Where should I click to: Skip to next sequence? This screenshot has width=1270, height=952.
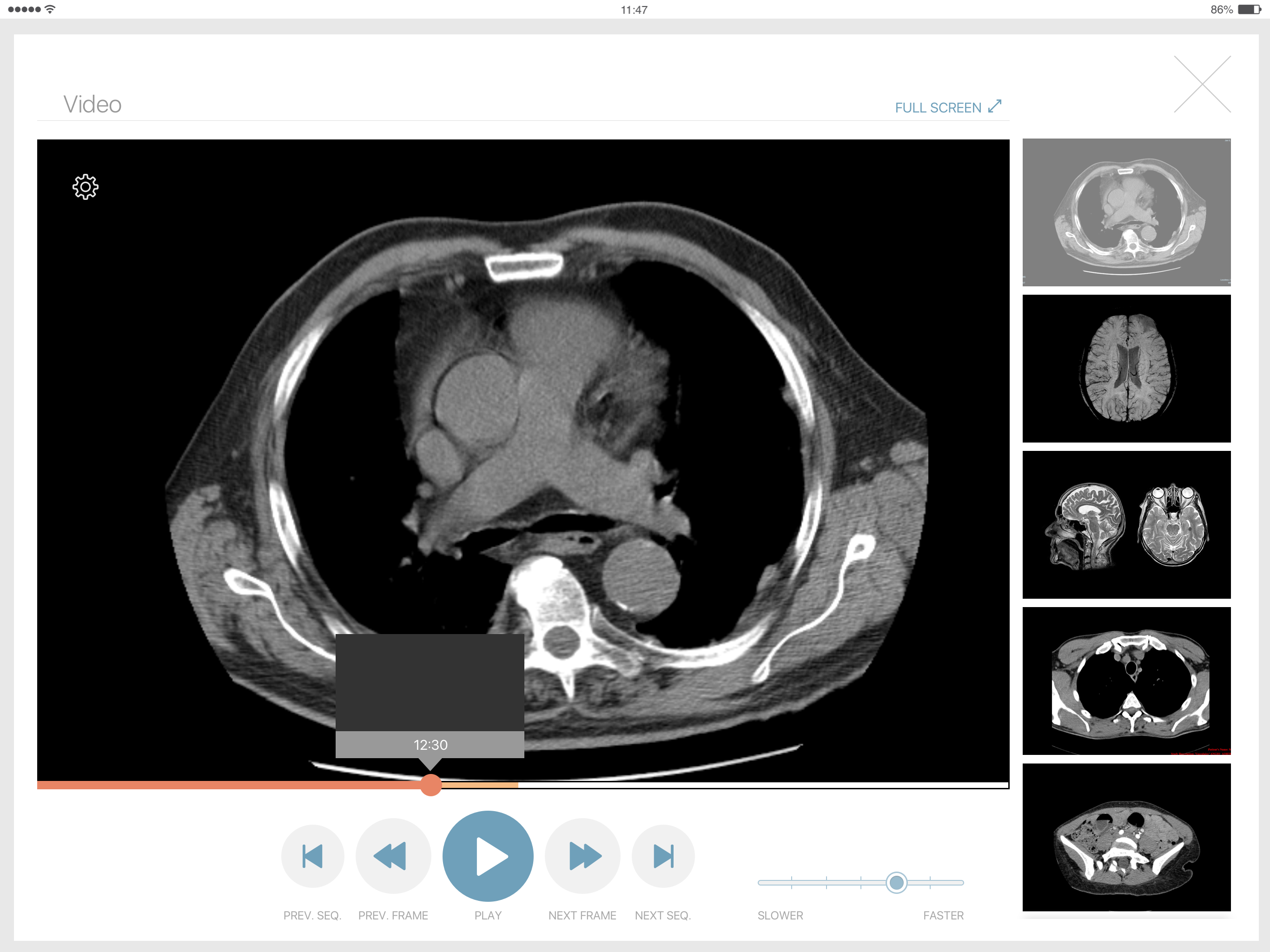point(663,855)
